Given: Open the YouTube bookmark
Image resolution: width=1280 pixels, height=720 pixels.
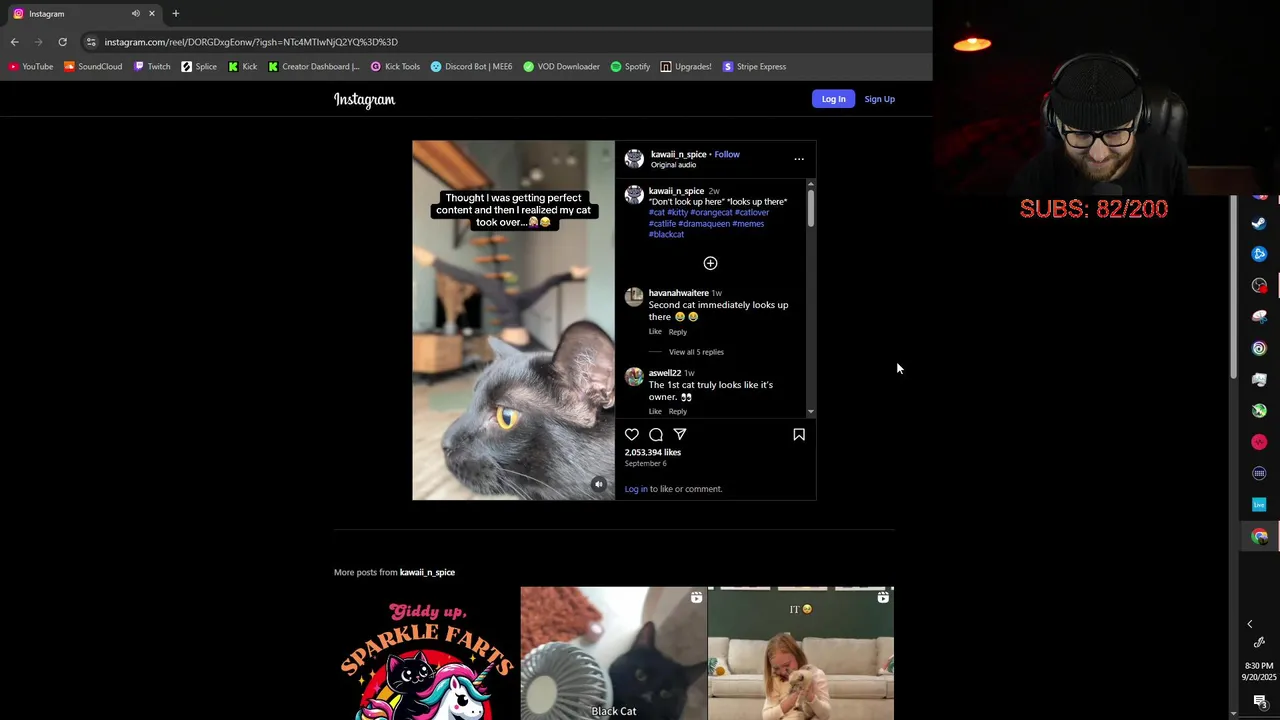Looking at the screenshot, I should tap(31, 67).
